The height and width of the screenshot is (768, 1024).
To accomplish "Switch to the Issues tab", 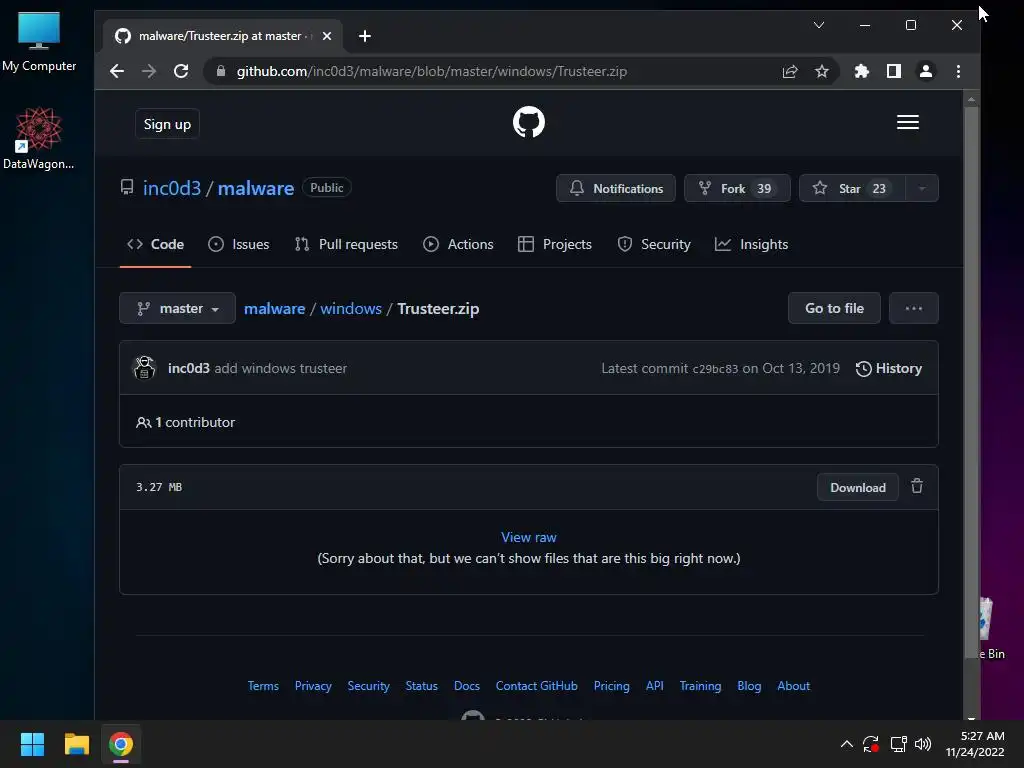I will click(x=238, y=244).
